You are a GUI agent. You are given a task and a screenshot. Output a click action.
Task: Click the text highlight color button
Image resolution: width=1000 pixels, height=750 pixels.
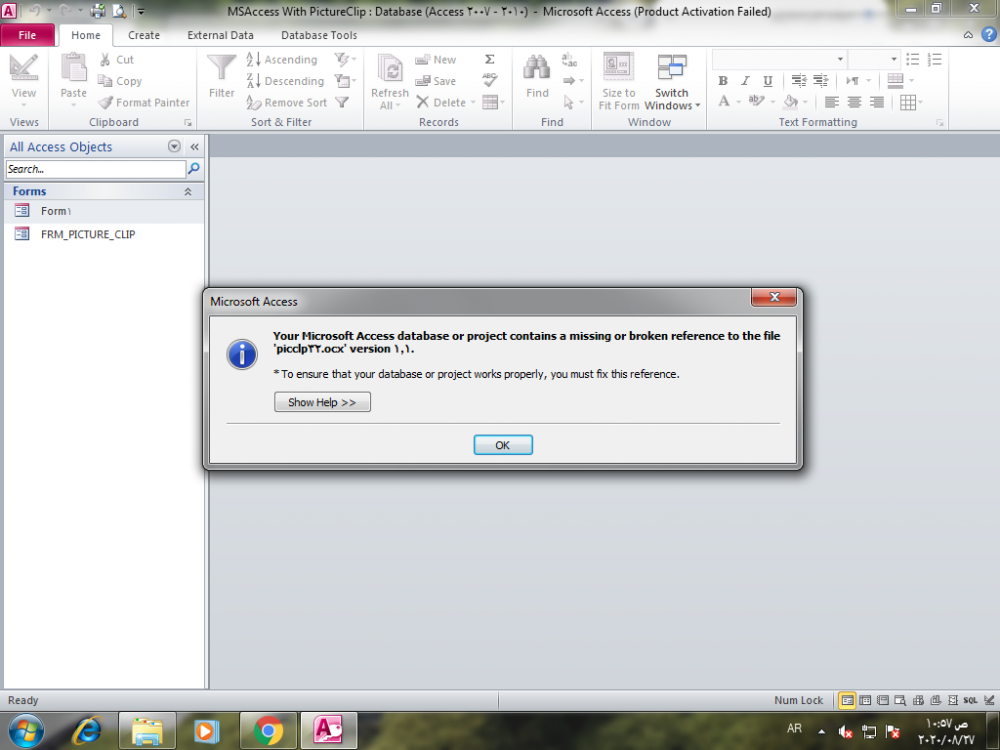click(756, 101)
